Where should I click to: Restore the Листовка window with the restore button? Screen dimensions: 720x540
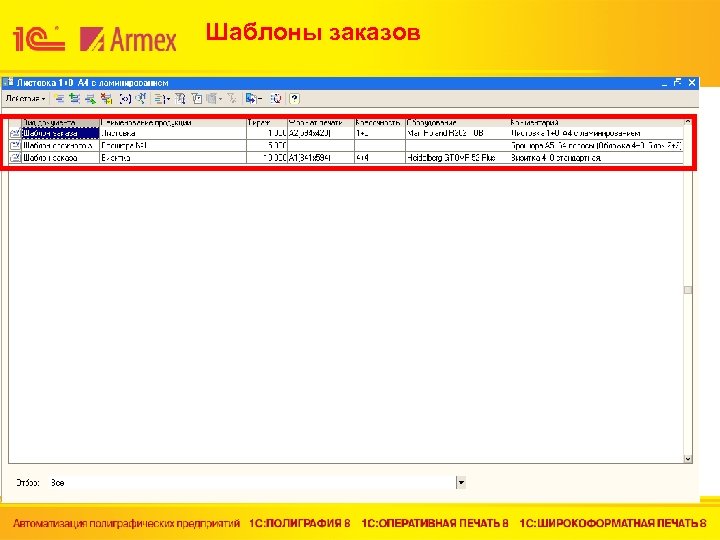click(x=677, y=83)
